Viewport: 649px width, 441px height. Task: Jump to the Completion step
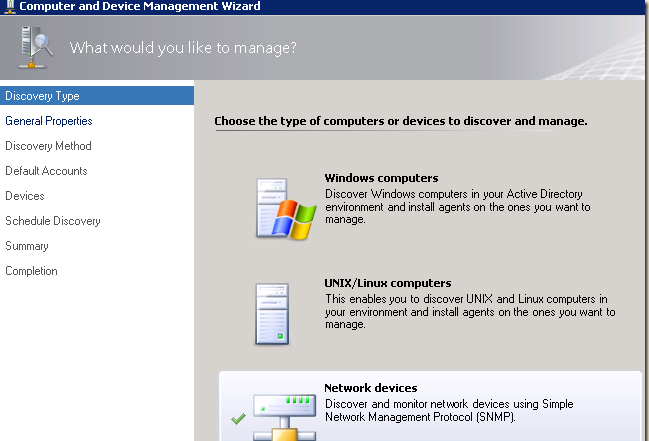(x=31, y=271)
